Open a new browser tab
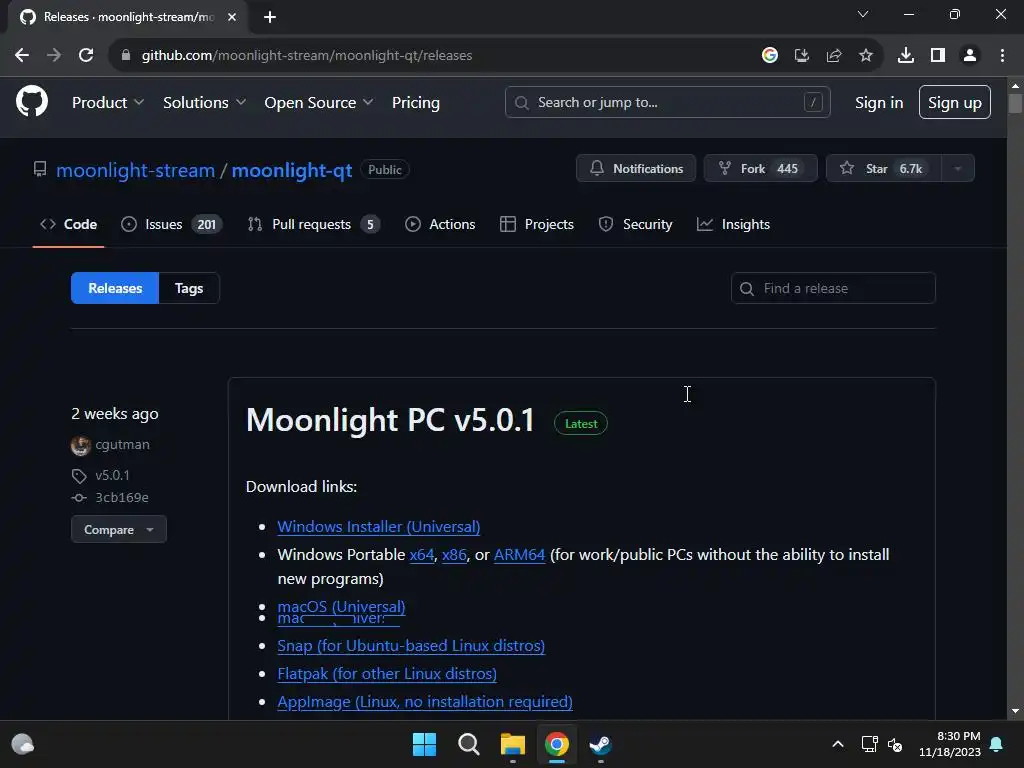The width and height of the screenshot is (1024, 768). click(x=270, y=17)
